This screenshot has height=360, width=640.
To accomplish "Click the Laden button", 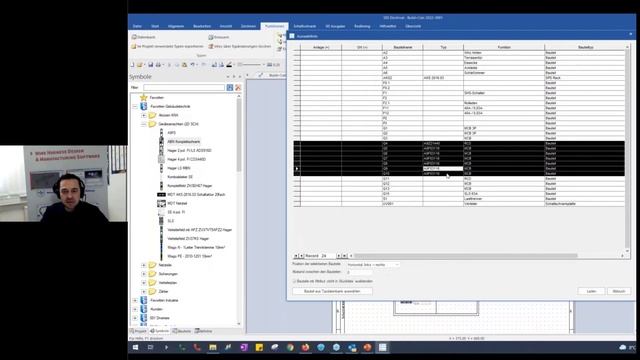I will (591, 291).
